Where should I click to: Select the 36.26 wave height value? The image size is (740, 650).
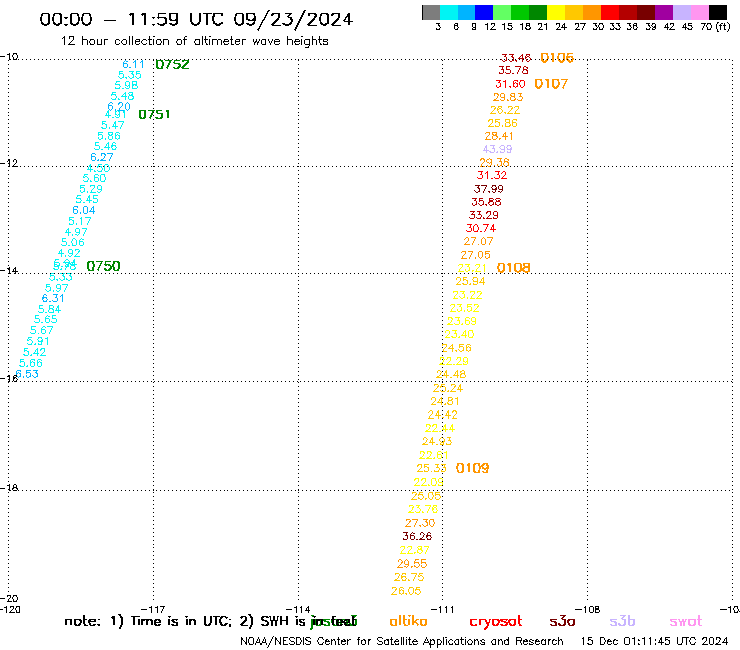417,536
